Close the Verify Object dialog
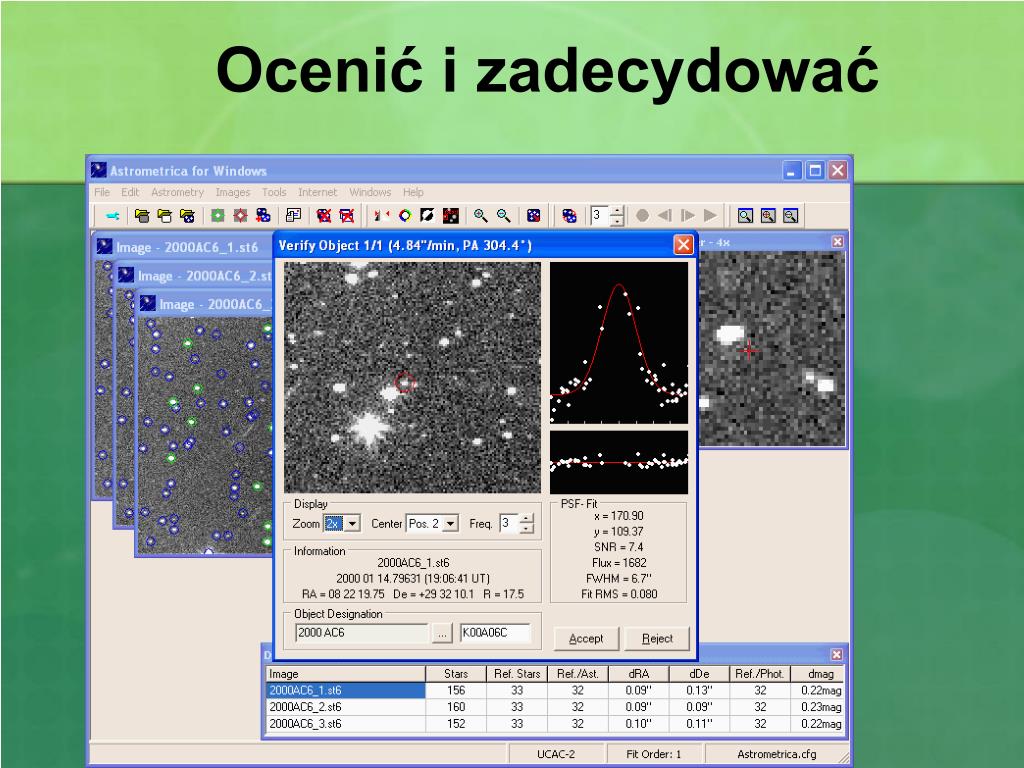The width and height of the screenshot is (1024, 768). point(683,245)
